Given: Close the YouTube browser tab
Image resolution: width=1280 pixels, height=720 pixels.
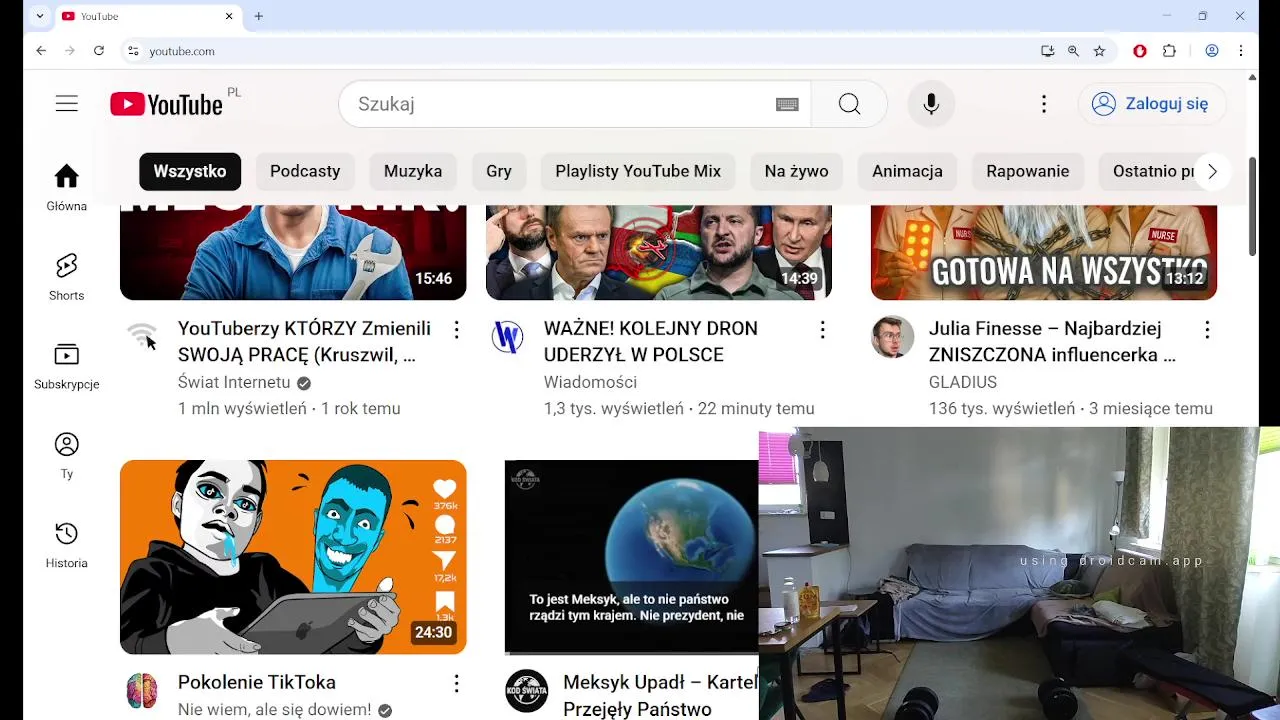Looking at the screenshot, I should tap(229, 16).
